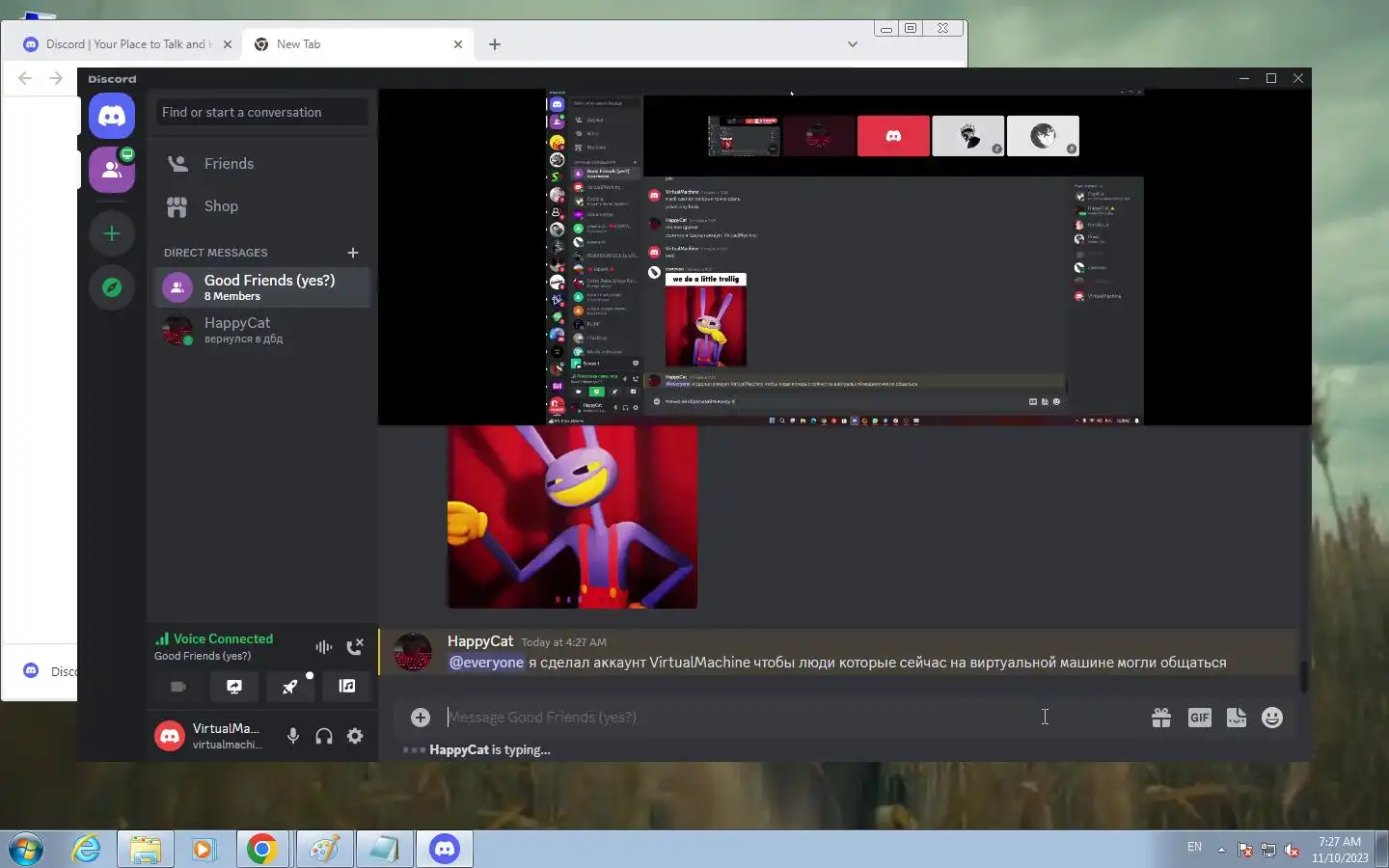Screen dimensions: 1389x868
Task: Click chat scrollbar thumb
Action: 1303,676
